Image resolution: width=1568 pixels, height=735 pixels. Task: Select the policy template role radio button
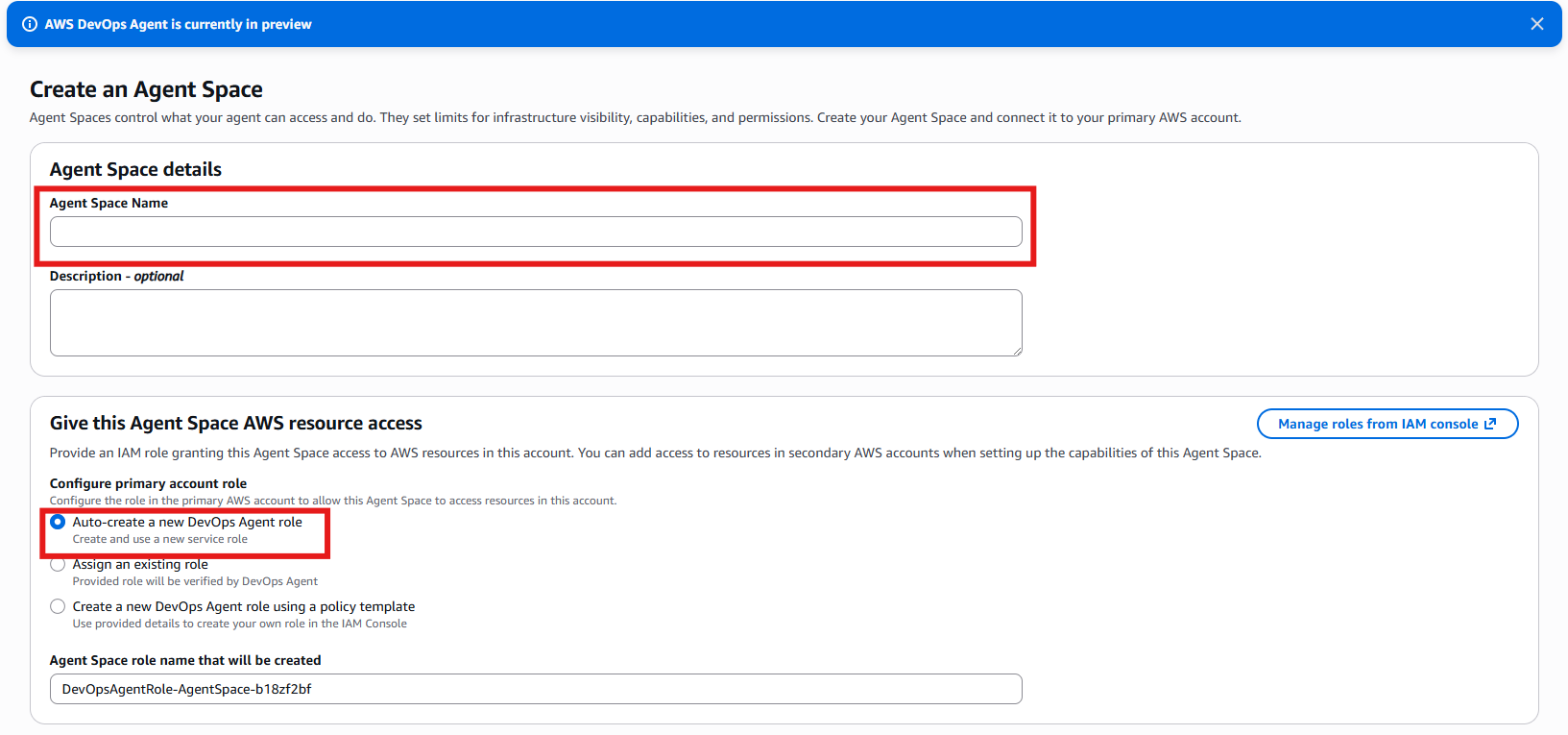pos(58,606)
